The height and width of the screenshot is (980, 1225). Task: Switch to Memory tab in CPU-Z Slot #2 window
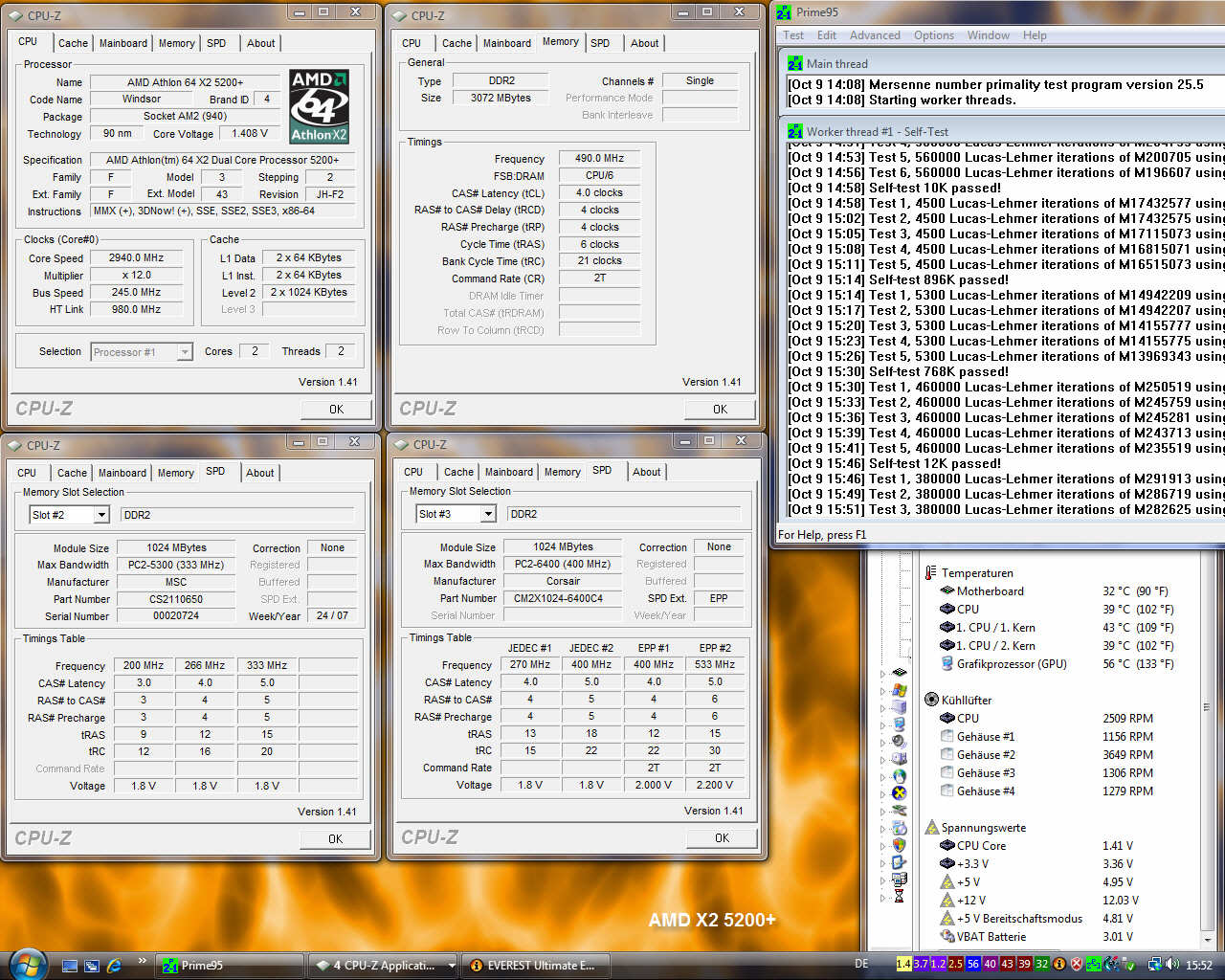[175, 473]
